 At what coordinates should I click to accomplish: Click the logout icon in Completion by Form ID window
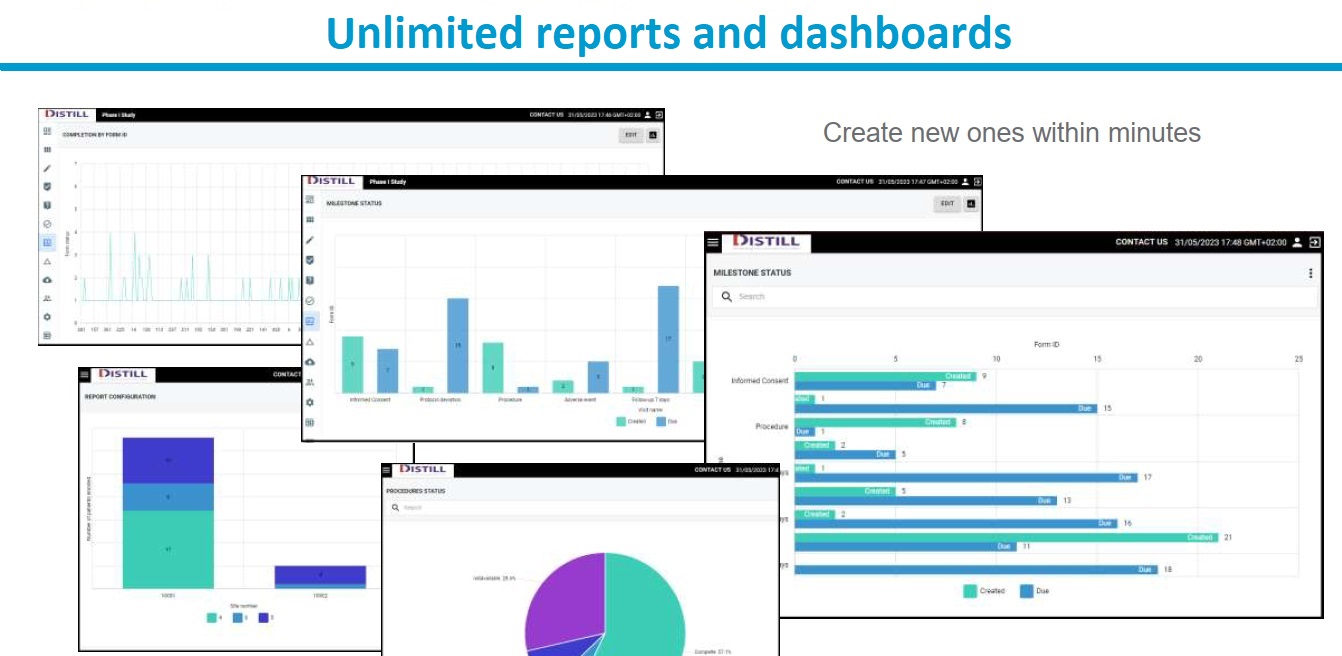[x=659, y=115]
